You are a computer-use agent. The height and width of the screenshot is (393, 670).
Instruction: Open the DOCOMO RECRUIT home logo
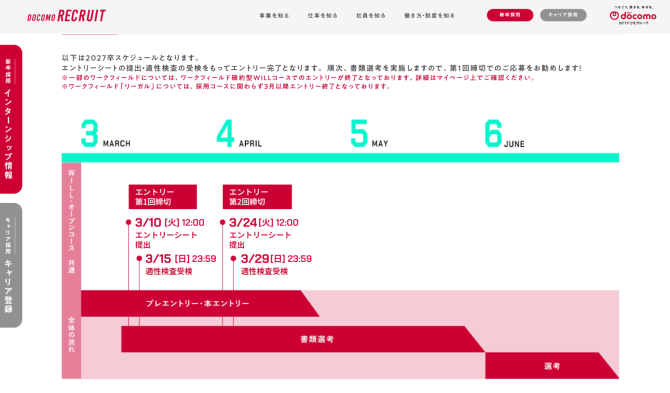pos(66,16)
